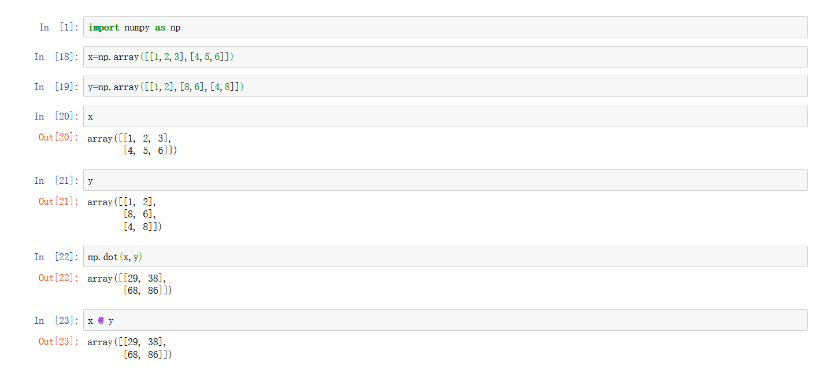This screenshot has height=369, width=815.
Task: Click the Out[22] output prompt
Action: [59, 278]
